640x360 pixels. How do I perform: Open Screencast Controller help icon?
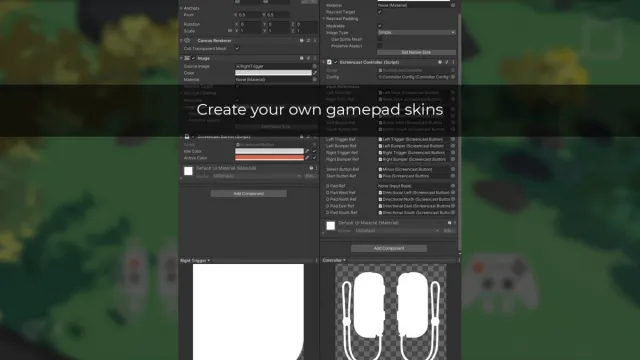coord(440,62)
